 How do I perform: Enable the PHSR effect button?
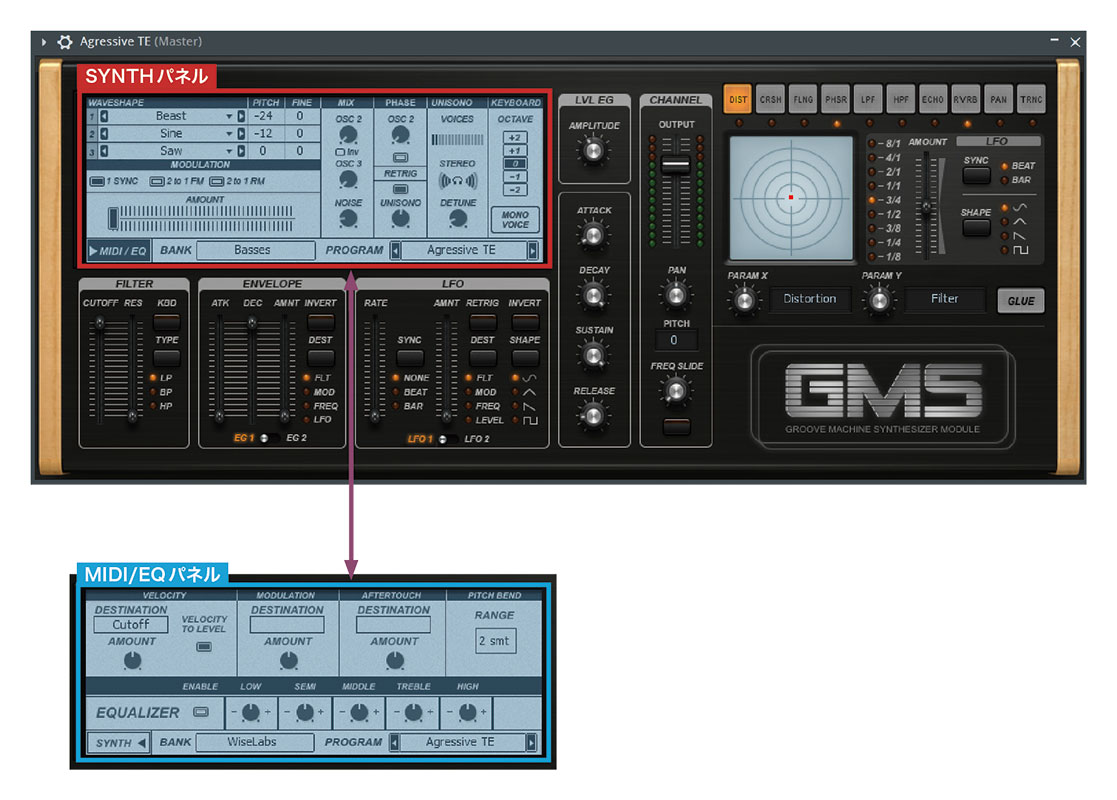[836, 100]
